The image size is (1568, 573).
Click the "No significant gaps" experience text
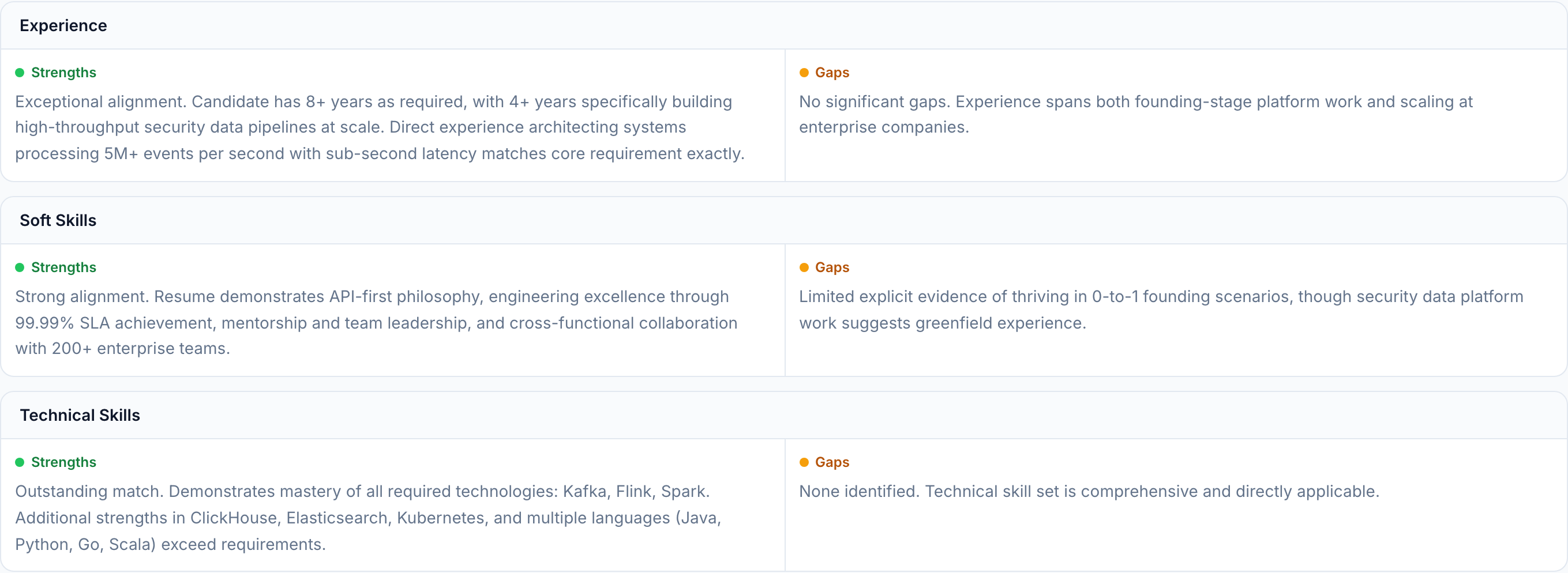pos(1135,114)
